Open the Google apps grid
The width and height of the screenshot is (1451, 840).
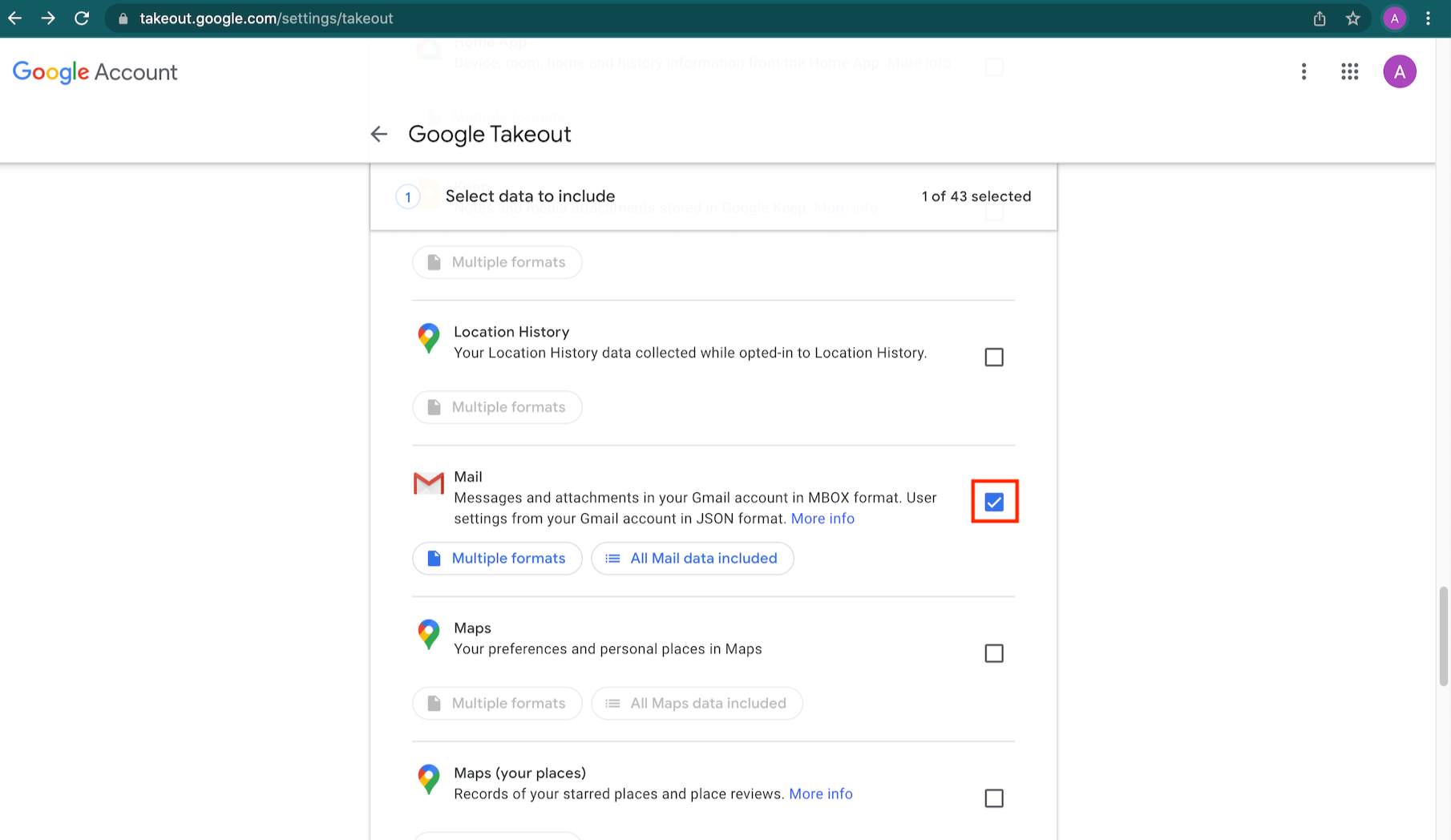pos(1349,72)
